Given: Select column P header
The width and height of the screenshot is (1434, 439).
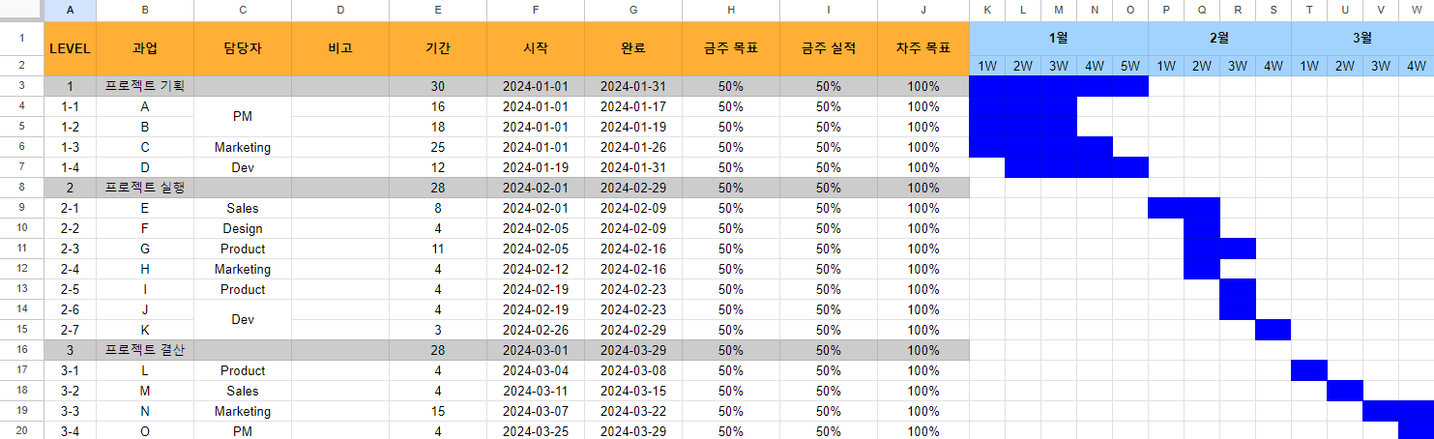Looking at the screenshot, I should tap(1166, 10).
